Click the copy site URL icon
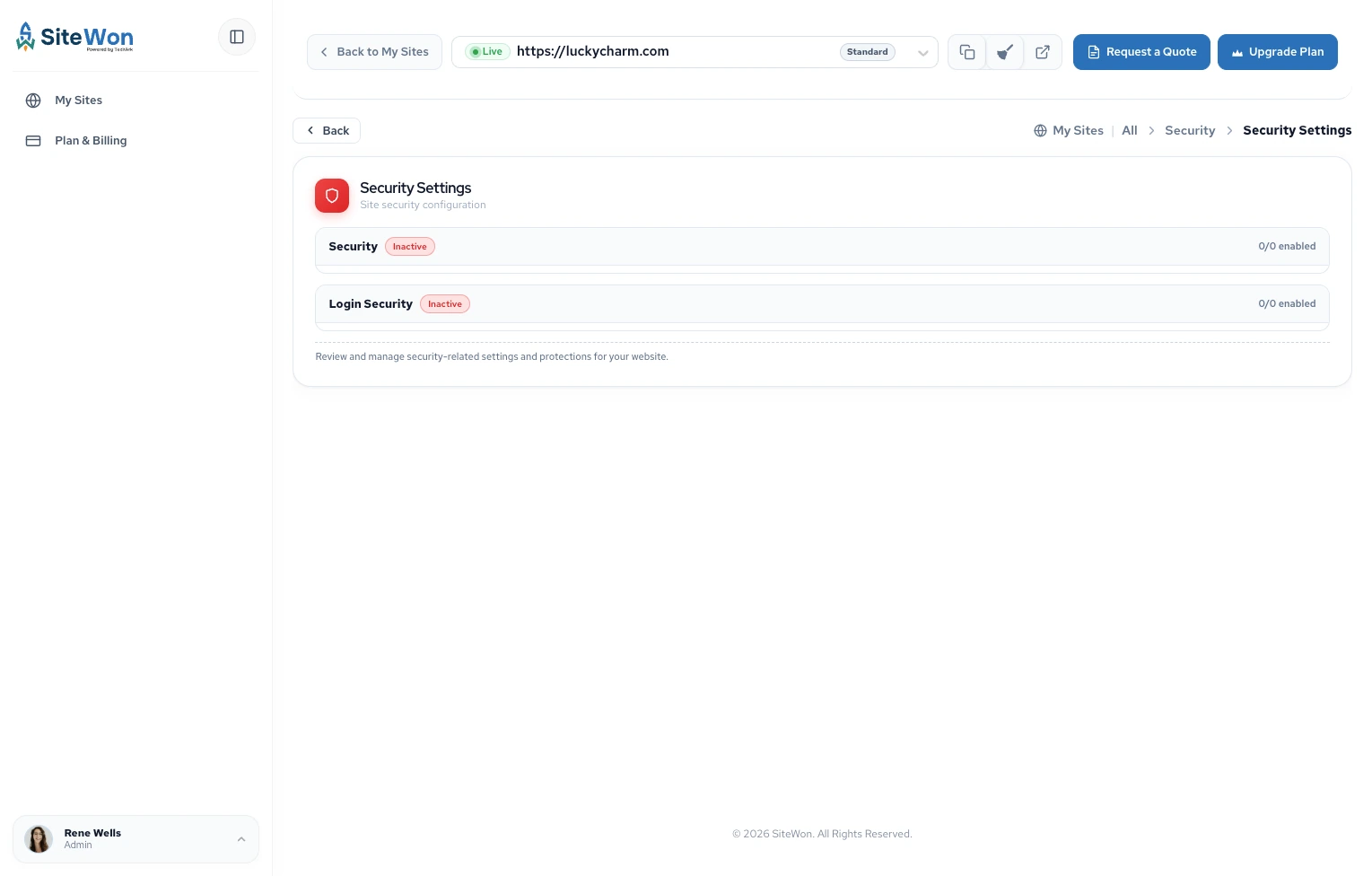1372x876 pixels. point(966,52)
